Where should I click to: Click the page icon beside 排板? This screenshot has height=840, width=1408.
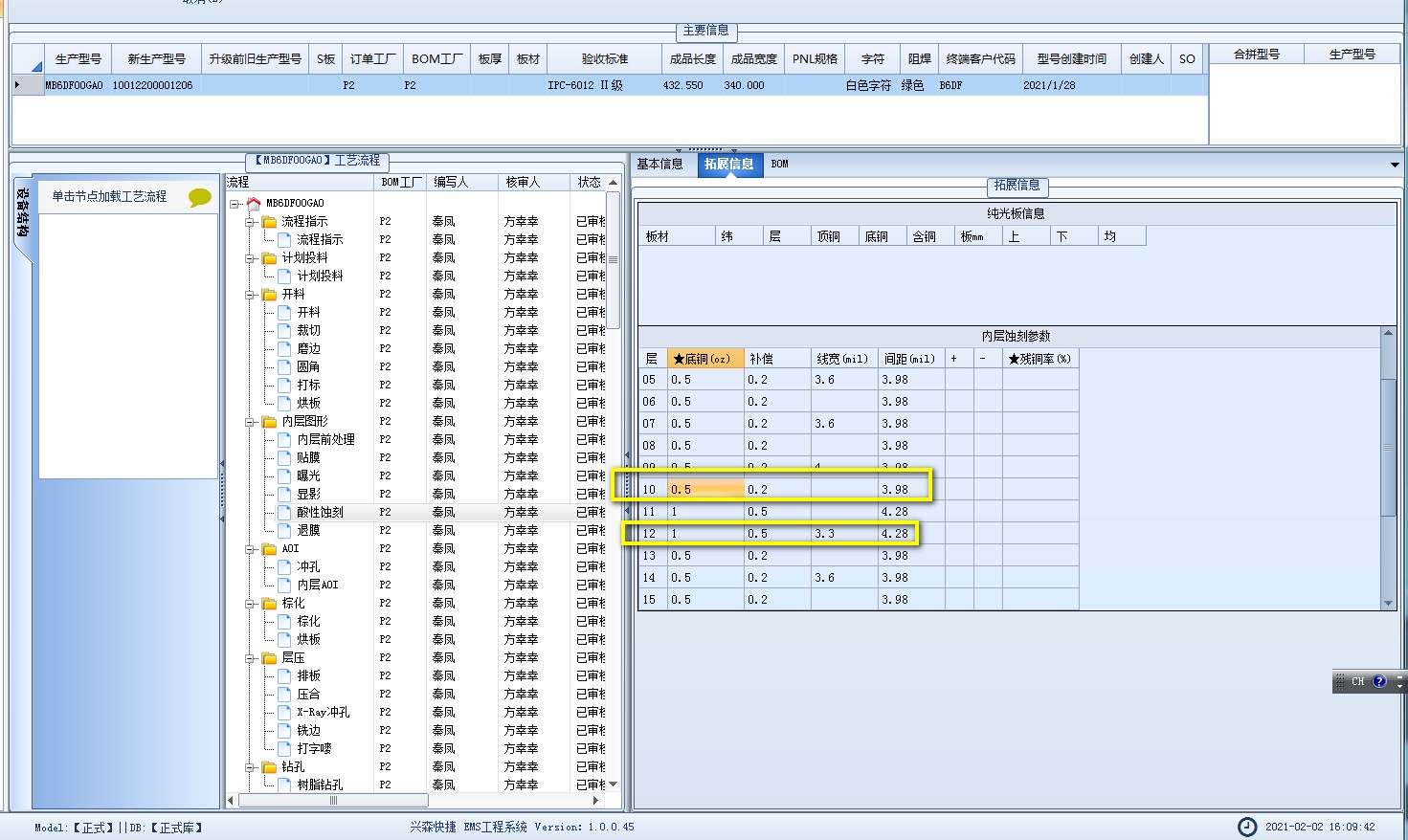pyautogui.click(x=284, y=675)
